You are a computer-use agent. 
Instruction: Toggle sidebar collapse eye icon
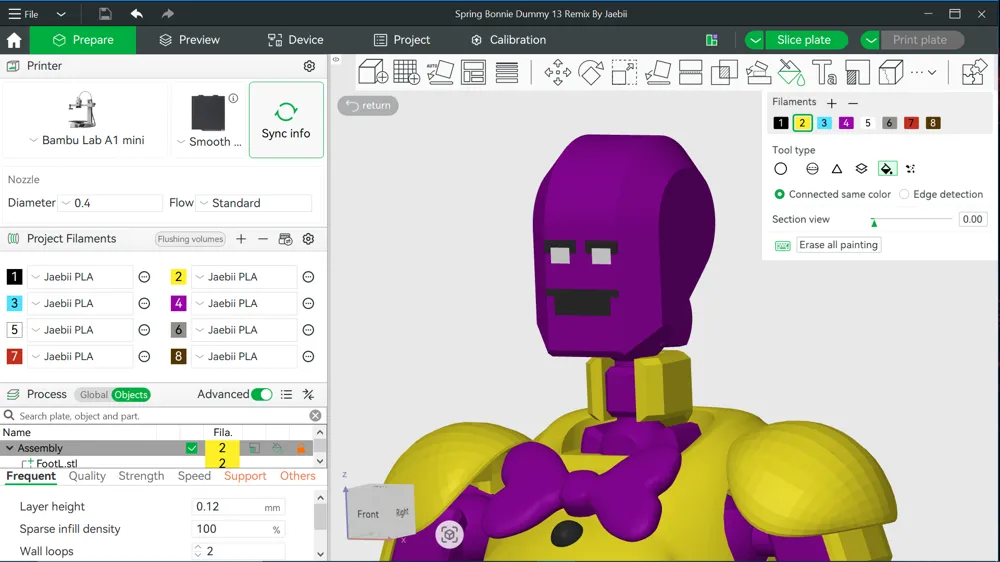336,59
